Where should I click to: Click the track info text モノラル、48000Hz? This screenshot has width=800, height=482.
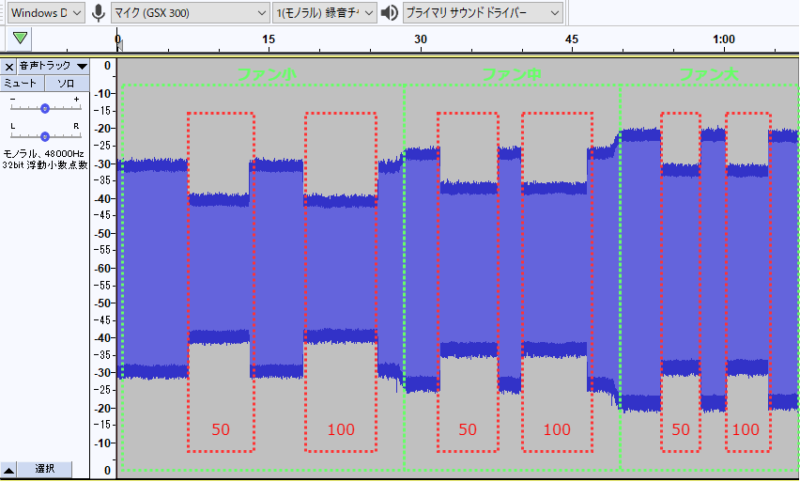coord(43,154)
